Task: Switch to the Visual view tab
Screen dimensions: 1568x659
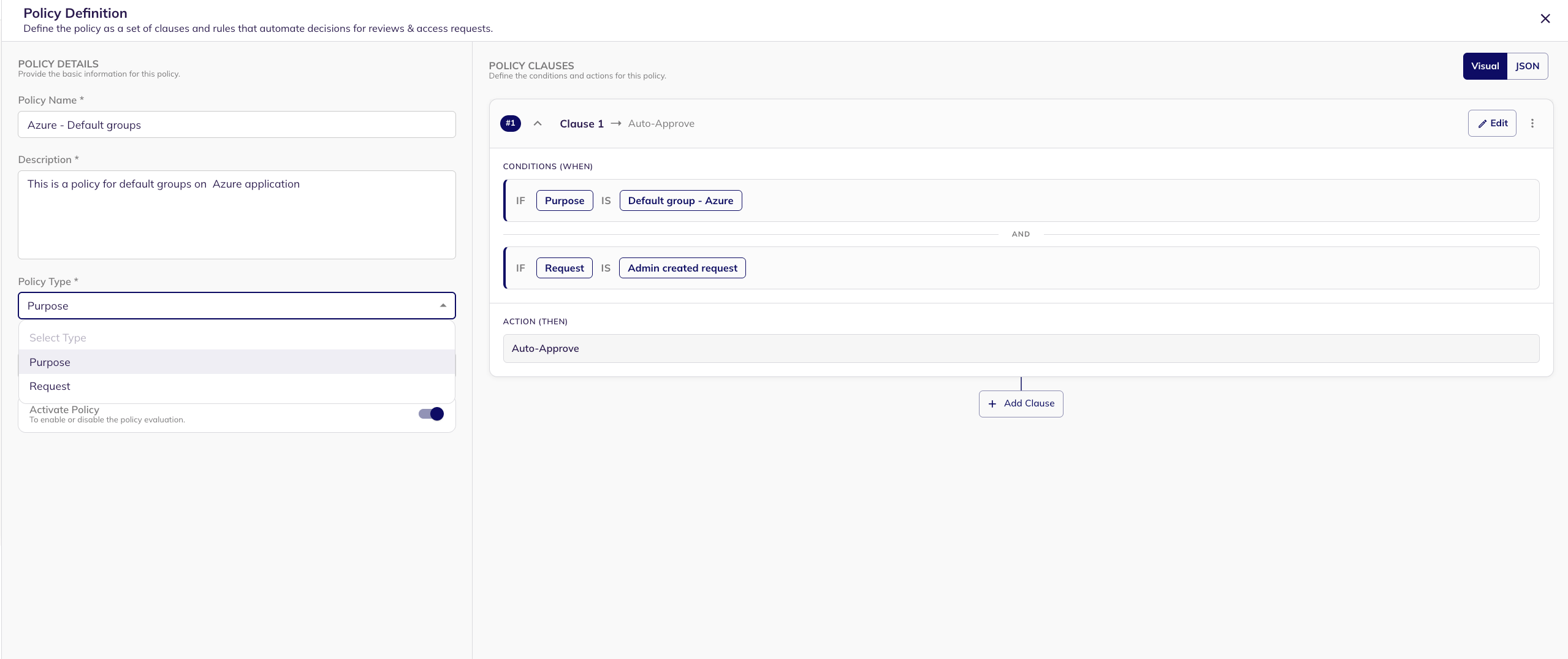Action: (x=1484, y=66)
